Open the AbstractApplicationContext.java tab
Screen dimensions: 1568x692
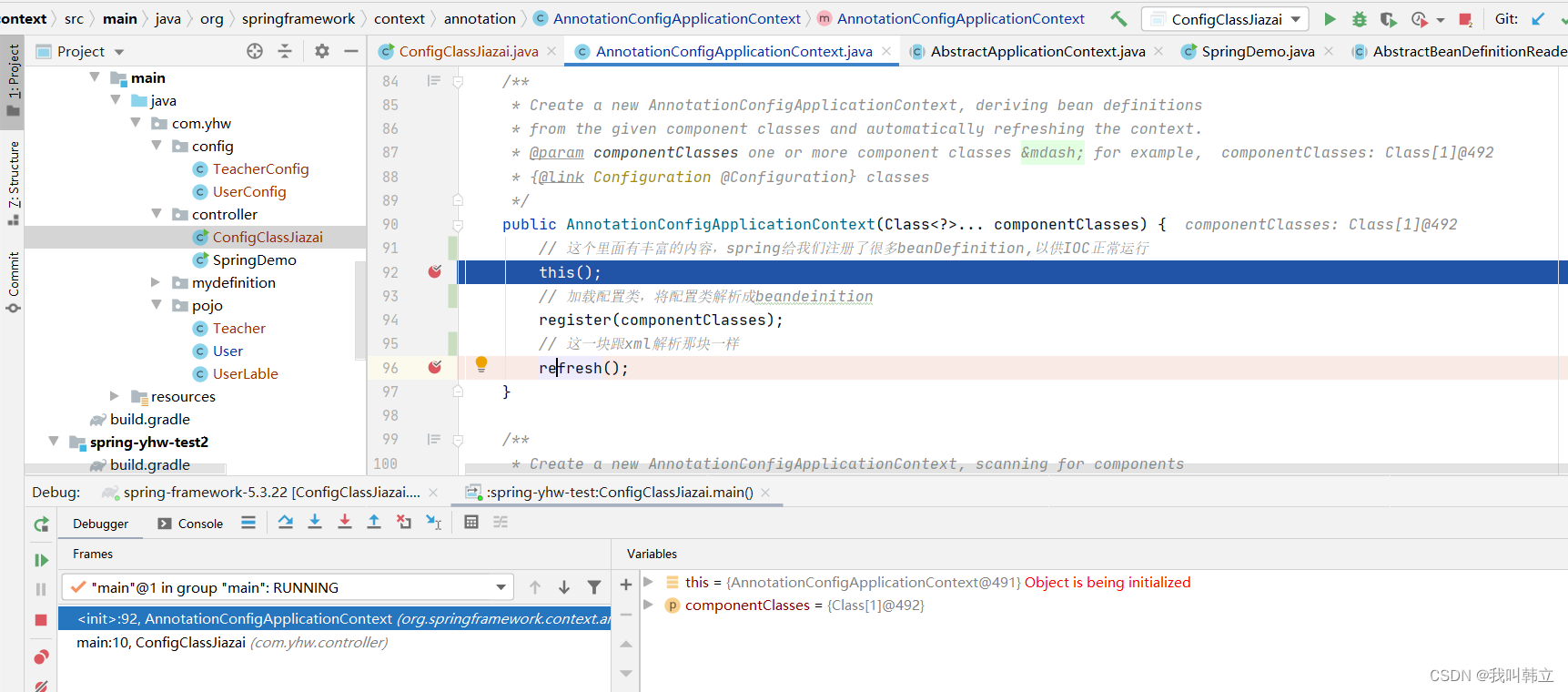[1037, 51]
